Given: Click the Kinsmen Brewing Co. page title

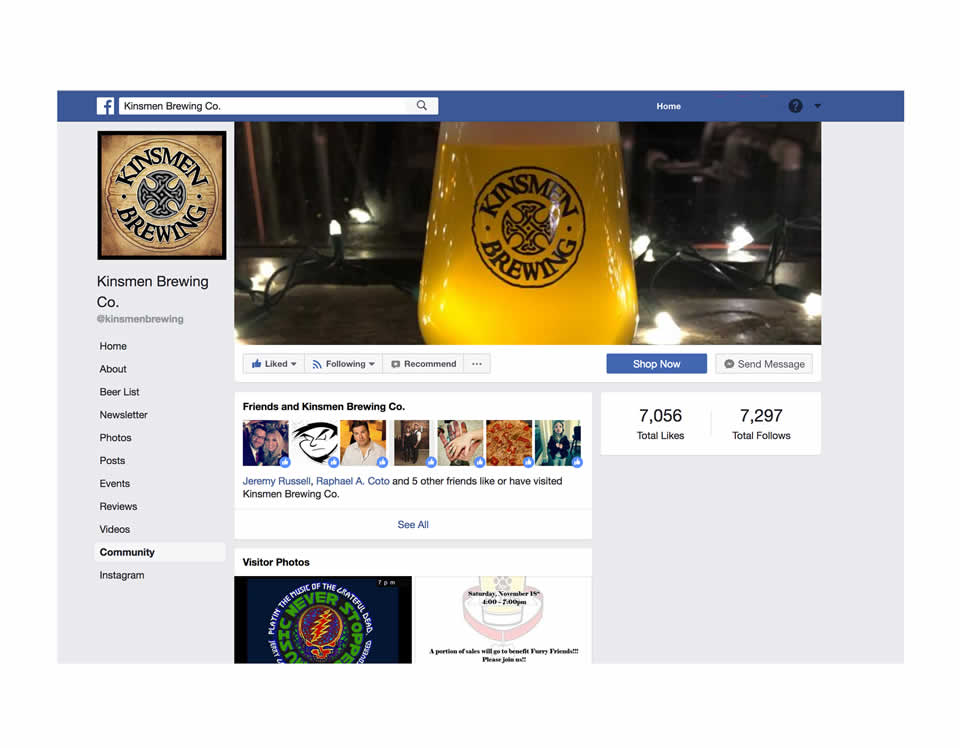Looking at the screenshot, I should [152, 291].
